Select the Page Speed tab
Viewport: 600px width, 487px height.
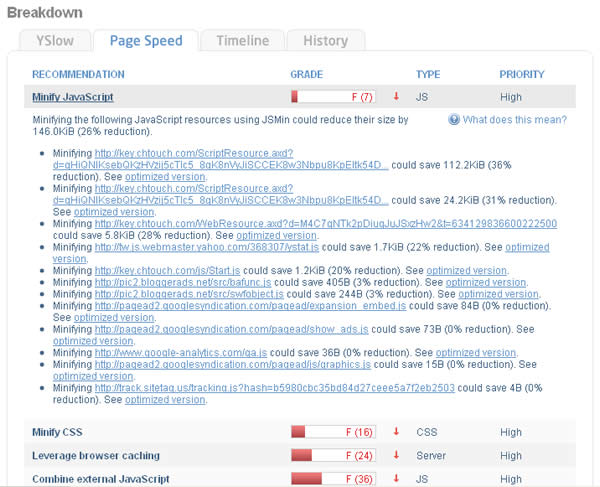146,41
